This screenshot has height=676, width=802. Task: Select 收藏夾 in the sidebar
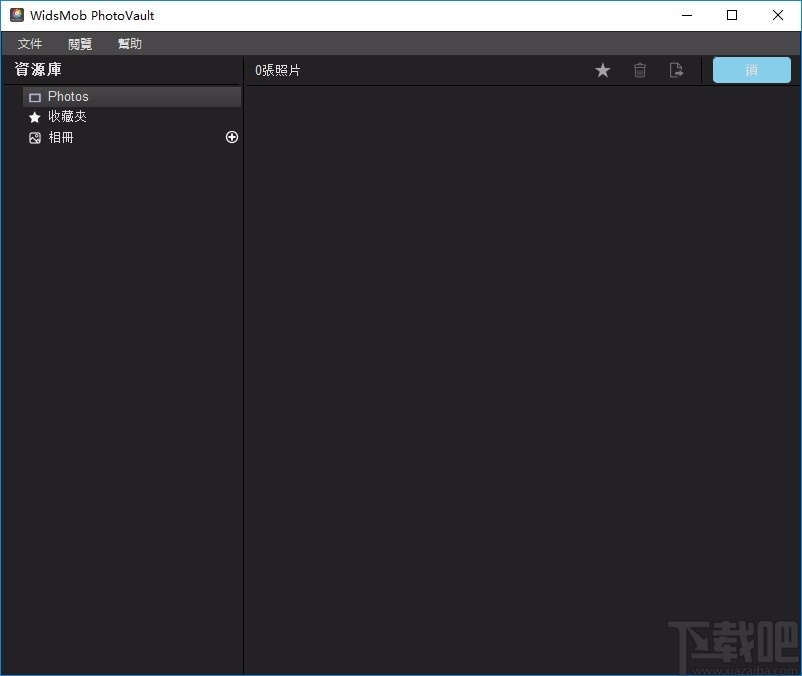(x=65, y=116)
